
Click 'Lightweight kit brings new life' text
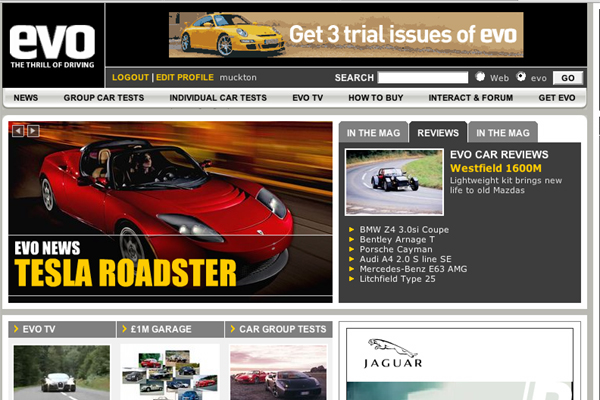point(506,185)
